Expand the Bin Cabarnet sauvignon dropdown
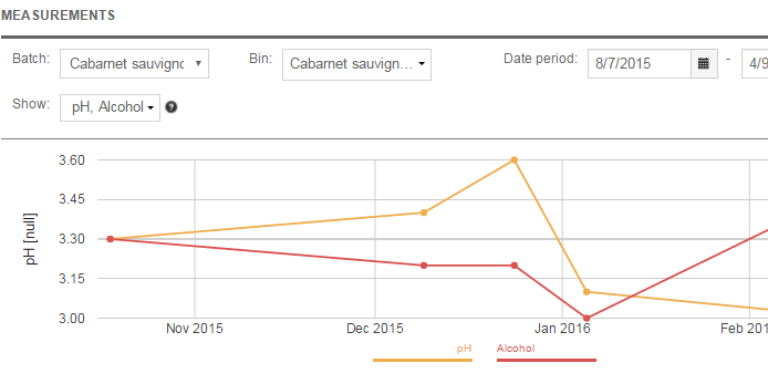 pyautogui.click(x=357, y=64)
